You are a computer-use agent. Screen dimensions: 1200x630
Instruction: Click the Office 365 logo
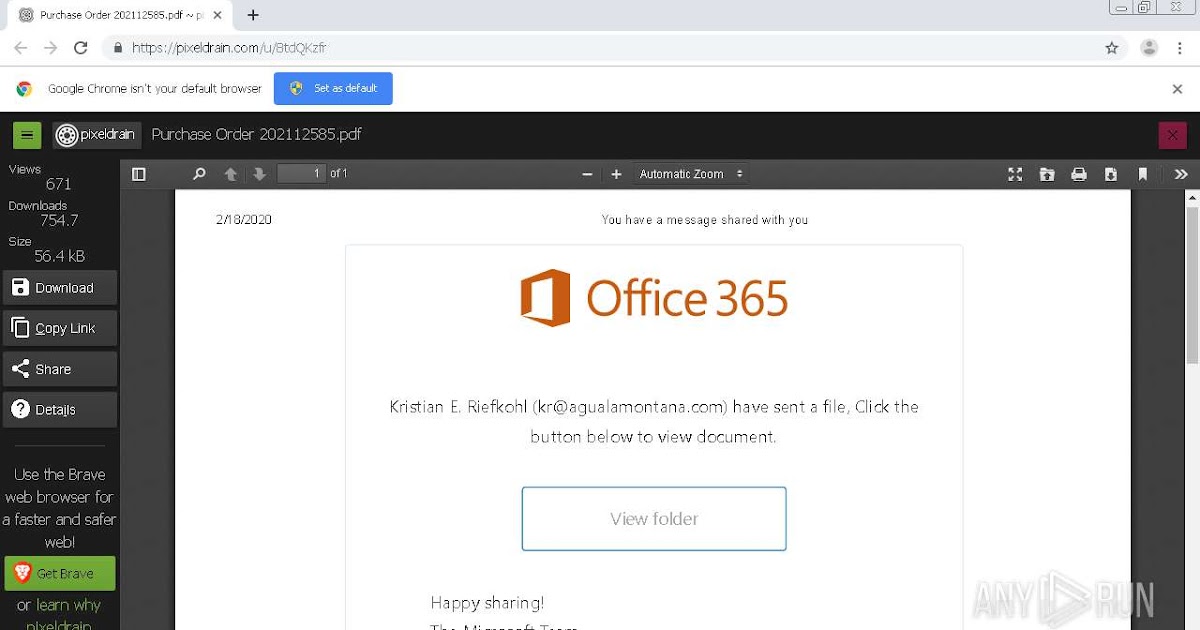click(654, 298)
